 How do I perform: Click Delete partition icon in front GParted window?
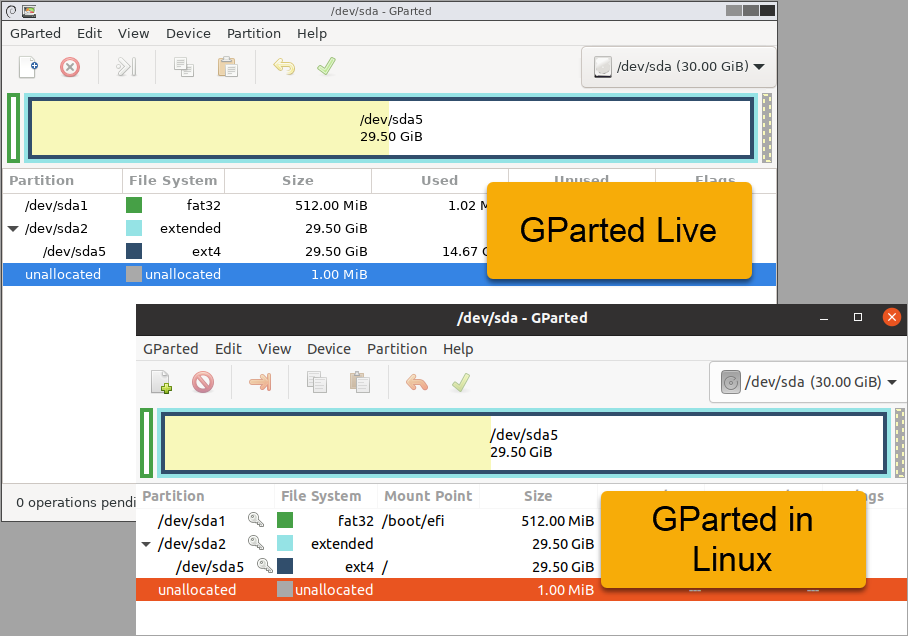point(203,382)
